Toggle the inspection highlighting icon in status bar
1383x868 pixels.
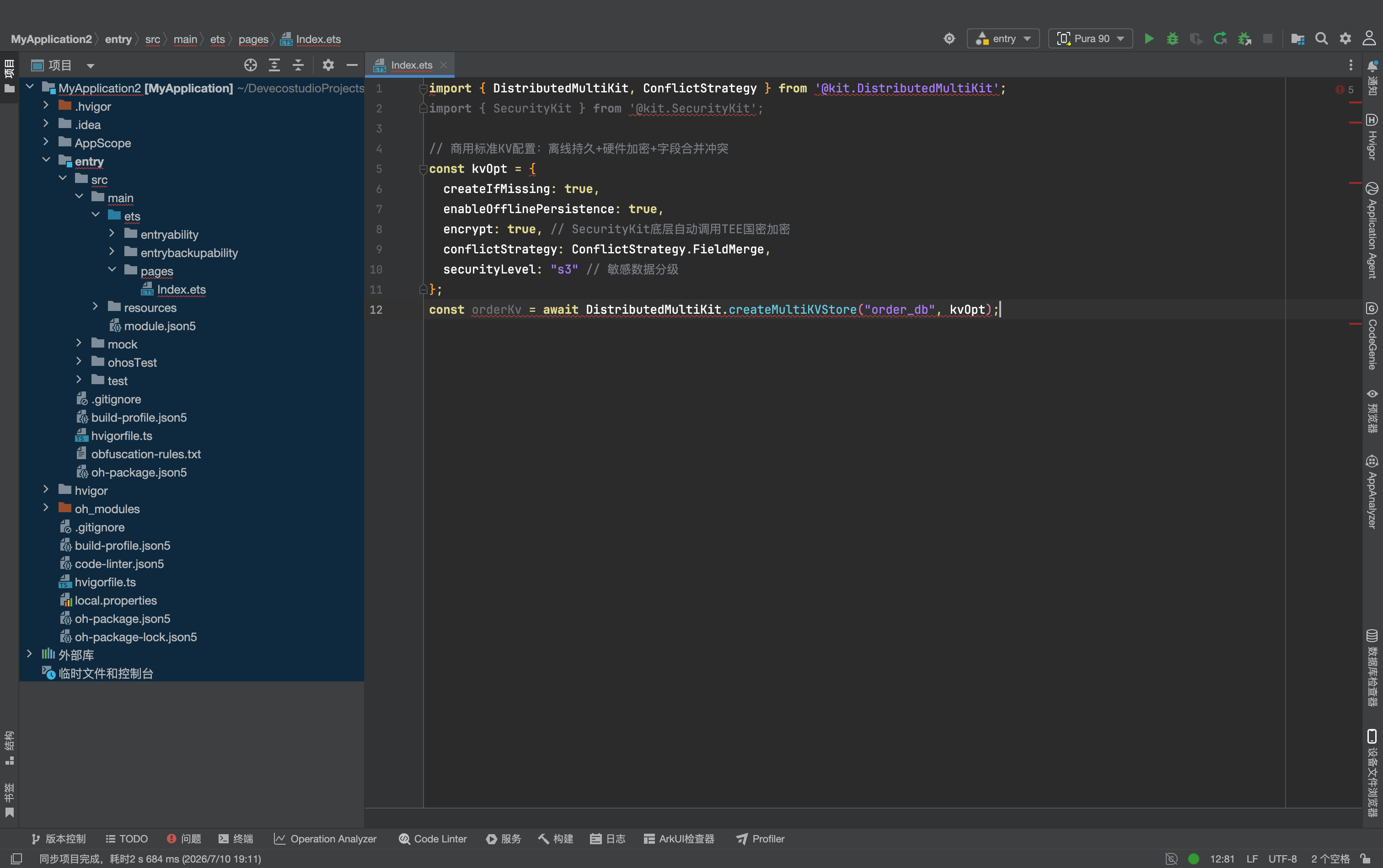point(1171,858)
